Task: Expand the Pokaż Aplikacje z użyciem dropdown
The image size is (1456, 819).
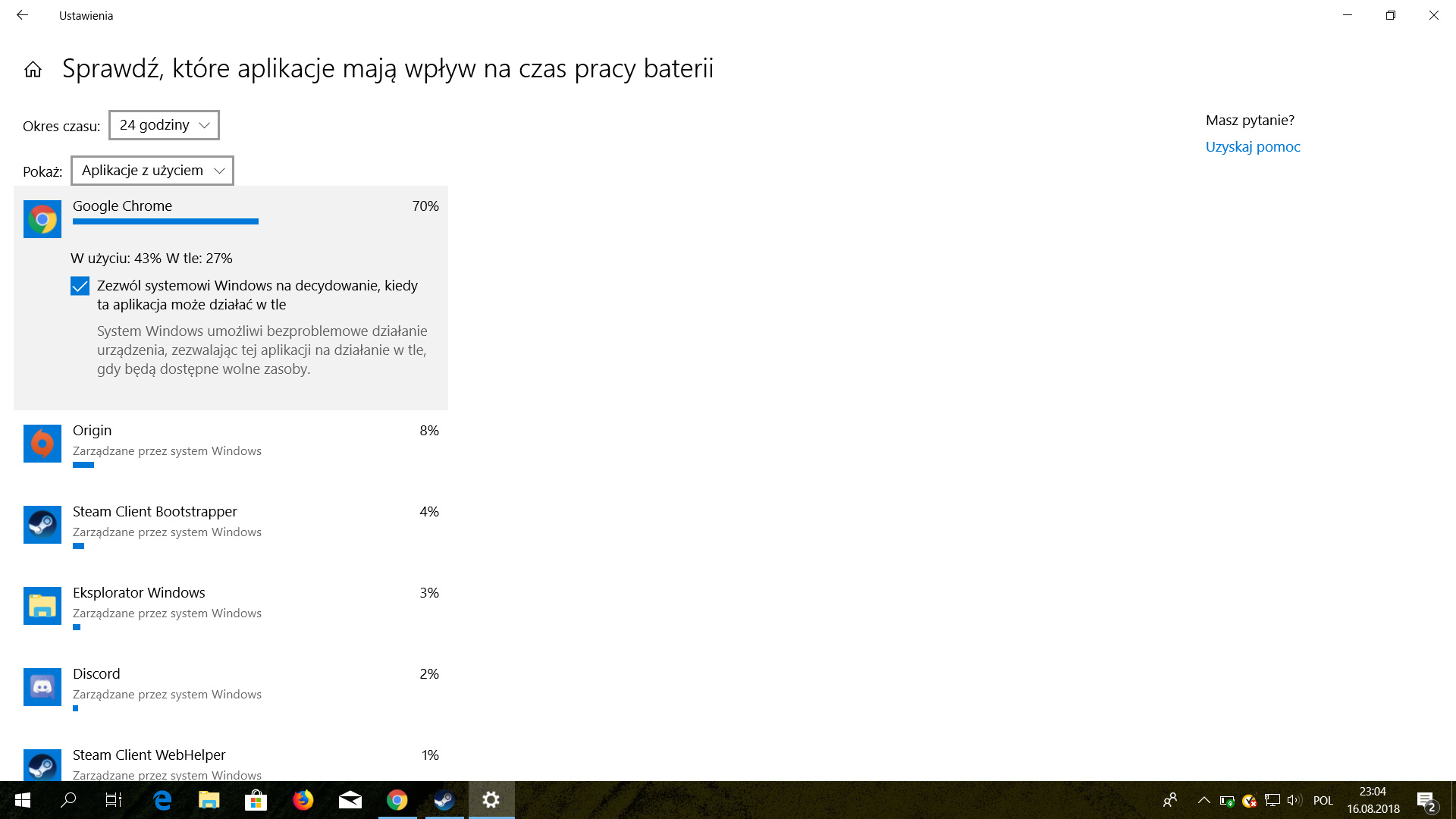Action: pos(152,171)
